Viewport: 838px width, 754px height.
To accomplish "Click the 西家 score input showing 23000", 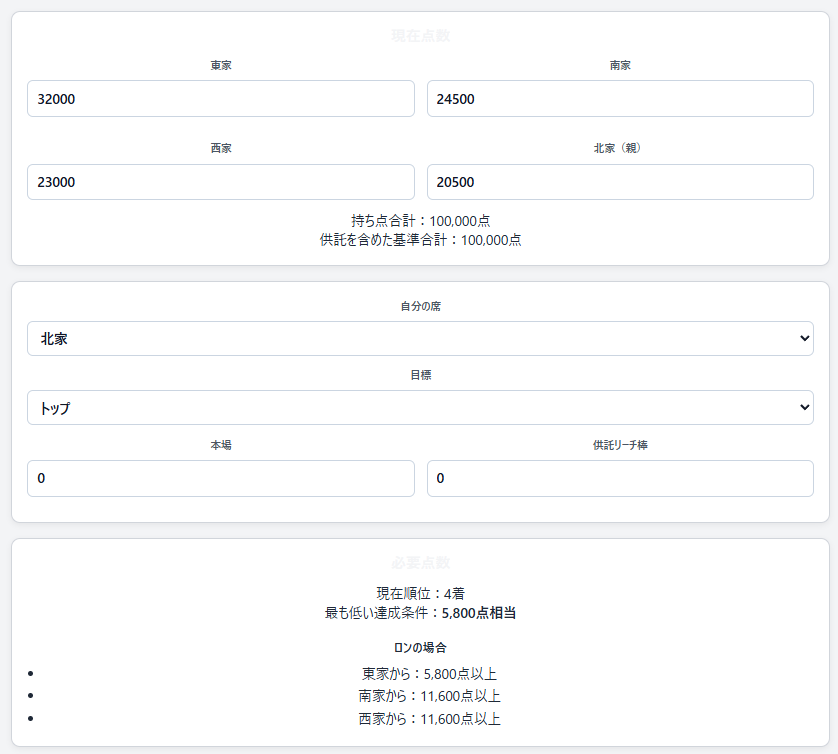I will (221, 182).
